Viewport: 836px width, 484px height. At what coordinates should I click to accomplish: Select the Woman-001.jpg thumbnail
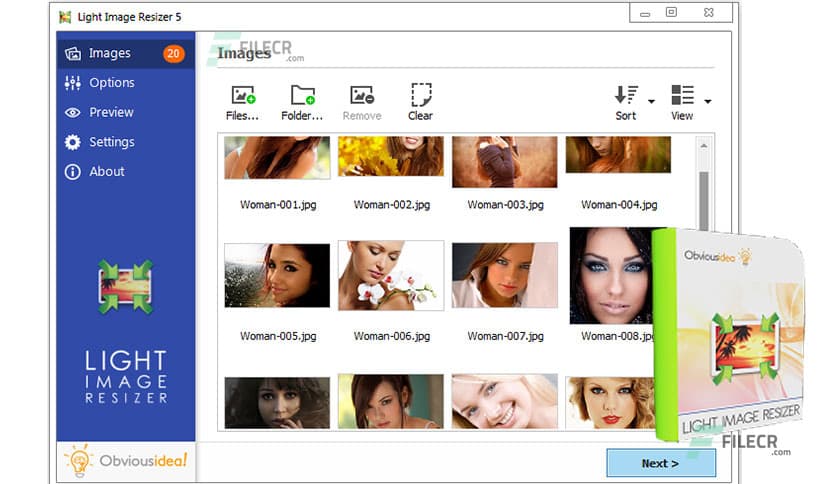(x=277, y=157)
